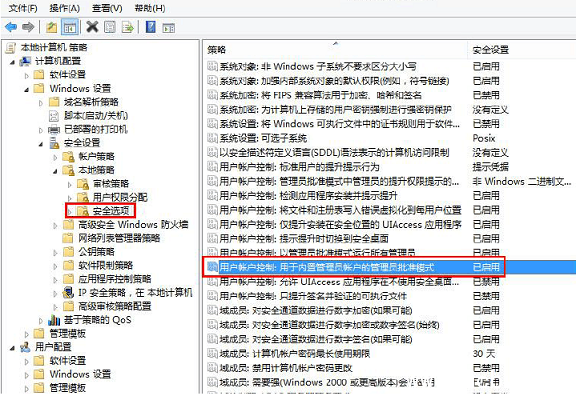Click the Delete X toolbar icon
The height and width of the screenshot is (396, 576).
pyautogui.click(x=92, y=27)
